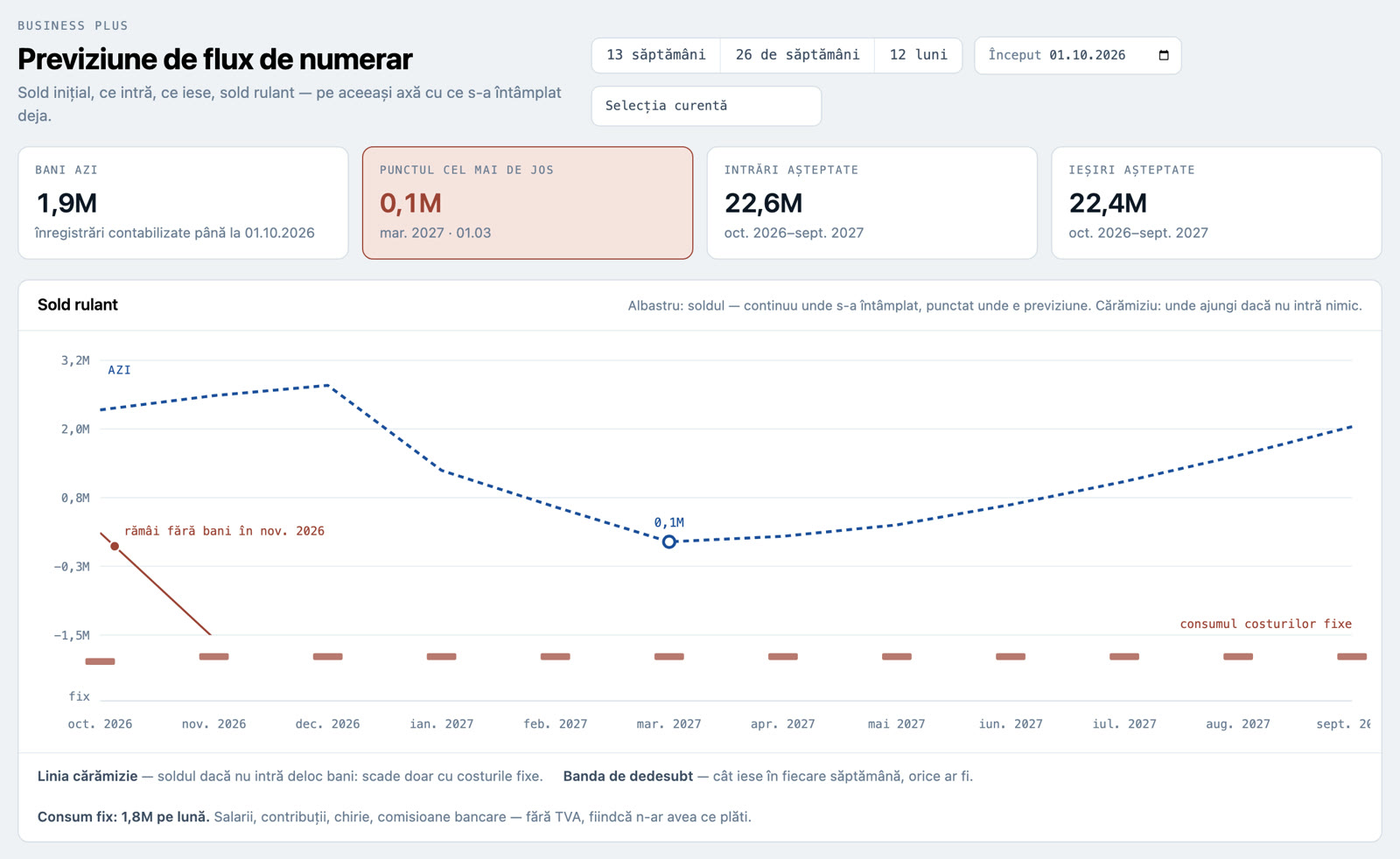Image resolution: width=1400 pixels, height=859 pixels.
Task: Click the 0,1M low point marker on chart
Action: [x=669, y=541]
